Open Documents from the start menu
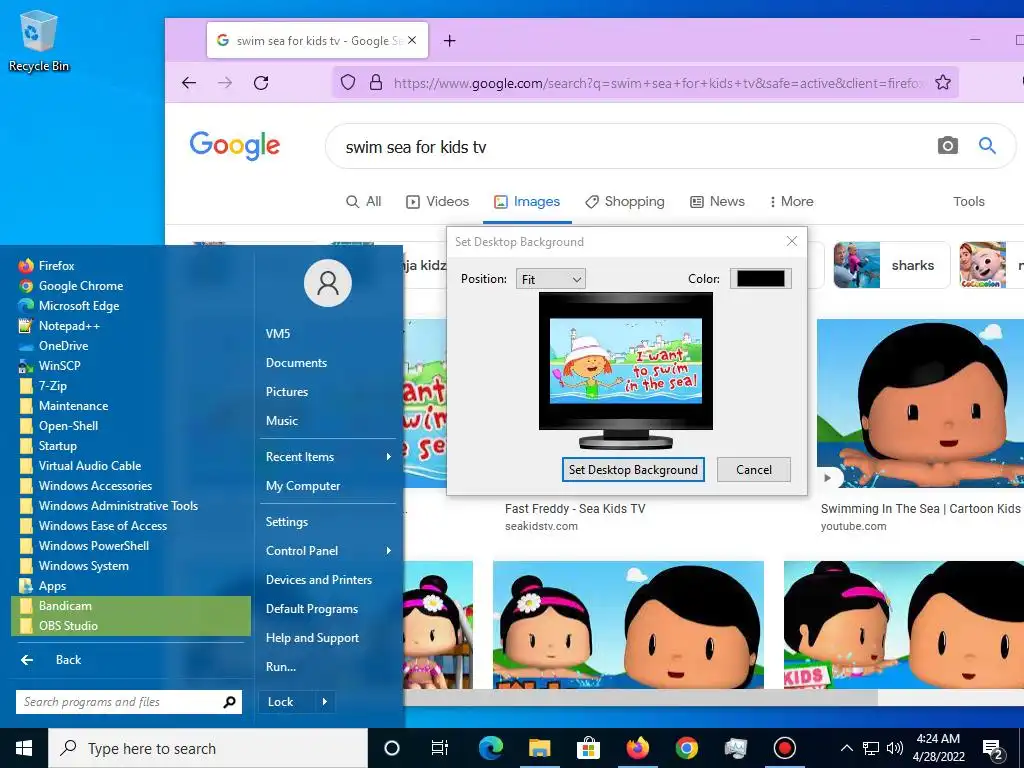This screenshot has width=1024, height=768. point(296,363)
